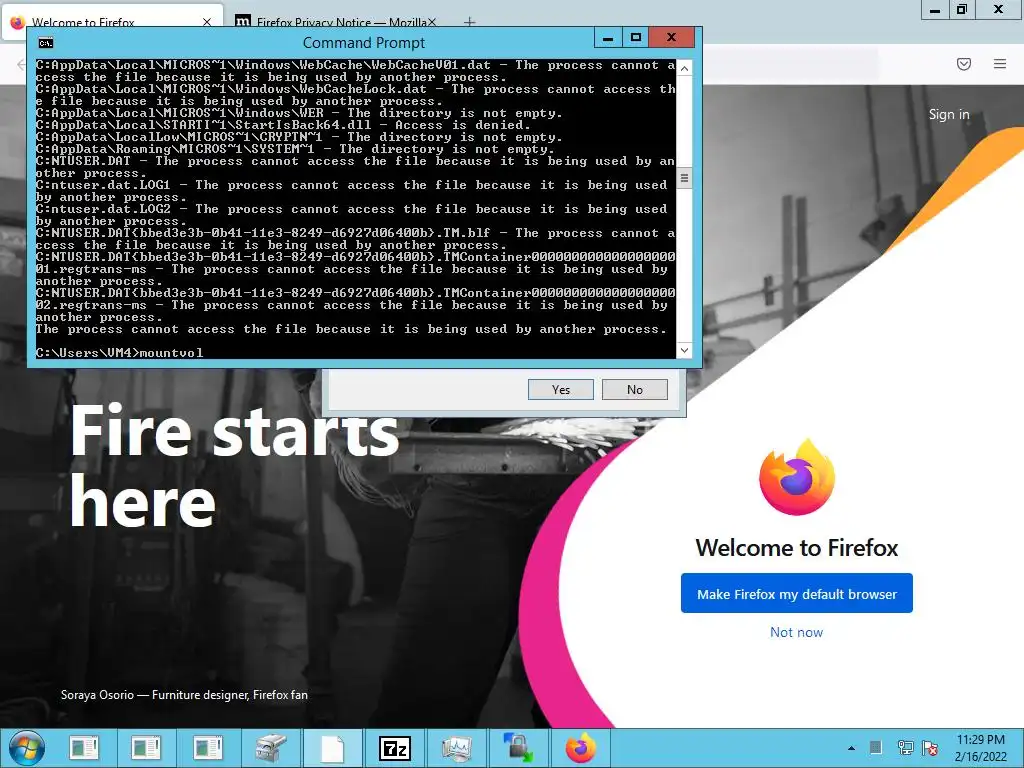Click the network status tray icon

[x=905, y=748]
